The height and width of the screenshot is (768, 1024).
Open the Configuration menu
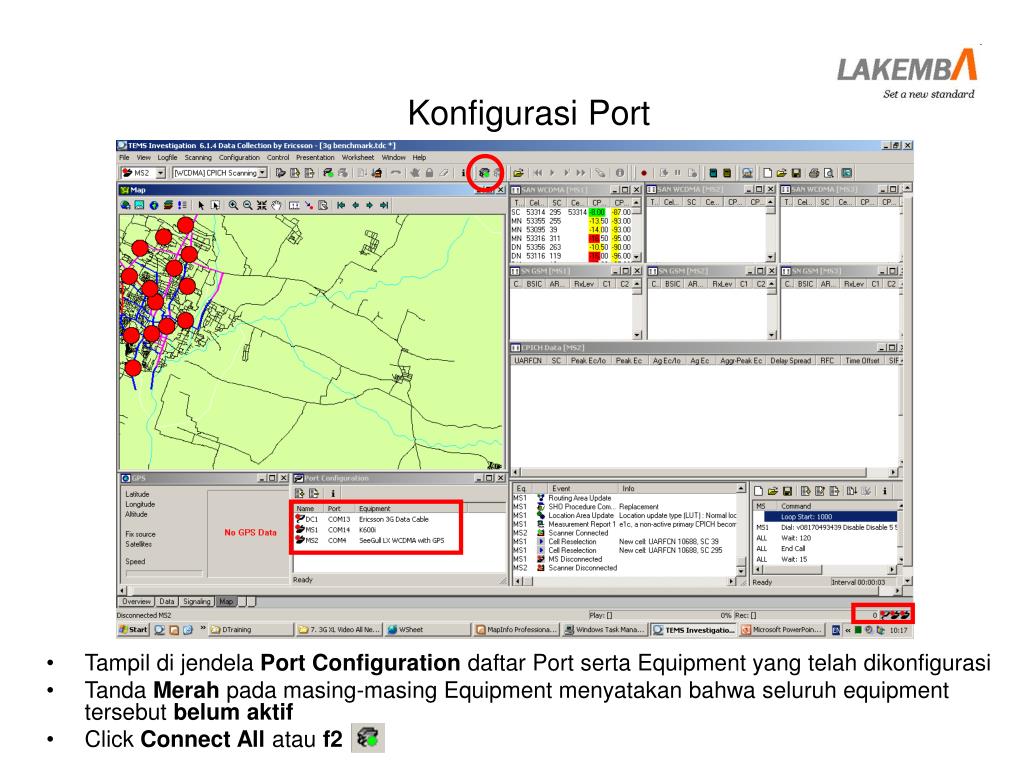click(x=239, y=157)
